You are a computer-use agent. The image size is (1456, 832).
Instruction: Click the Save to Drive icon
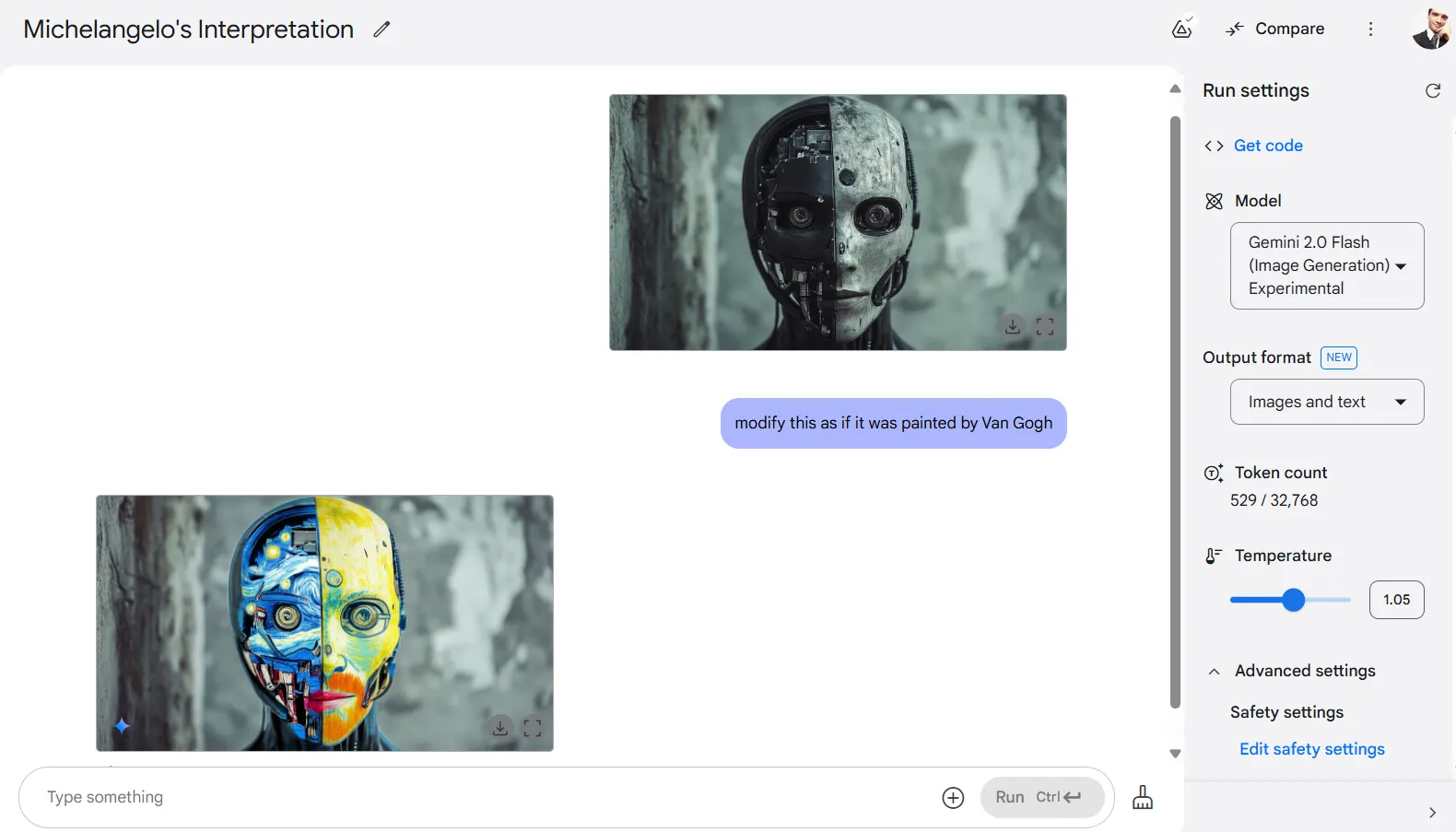(x=1181, y=29)
